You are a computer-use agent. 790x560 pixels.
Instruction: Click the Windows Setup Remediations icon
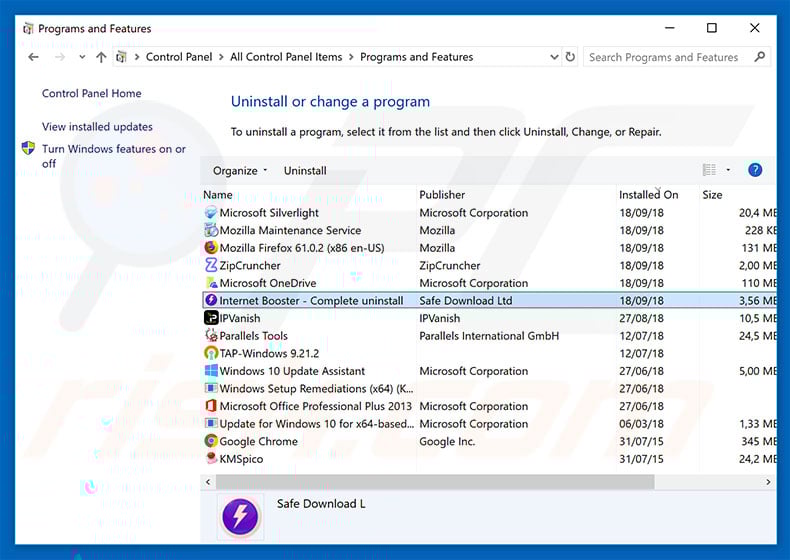click(x=211, y=389)
